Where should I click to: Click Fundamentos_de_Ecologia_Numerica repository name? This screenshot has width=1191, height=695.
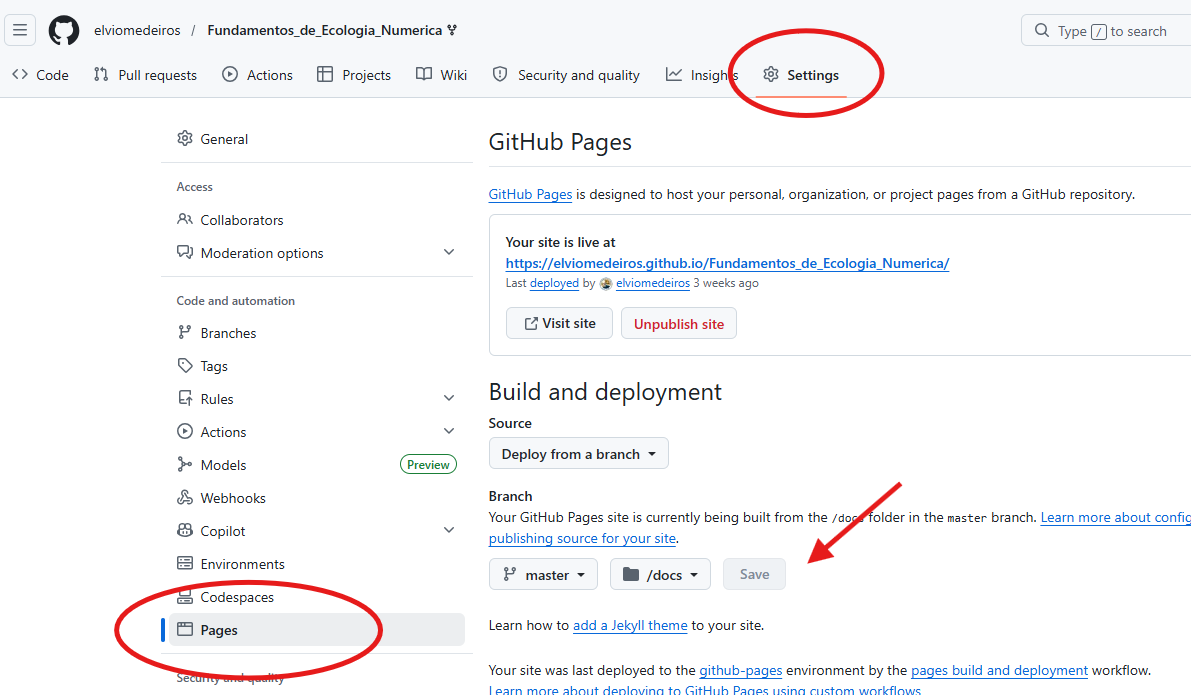point(324,30)
